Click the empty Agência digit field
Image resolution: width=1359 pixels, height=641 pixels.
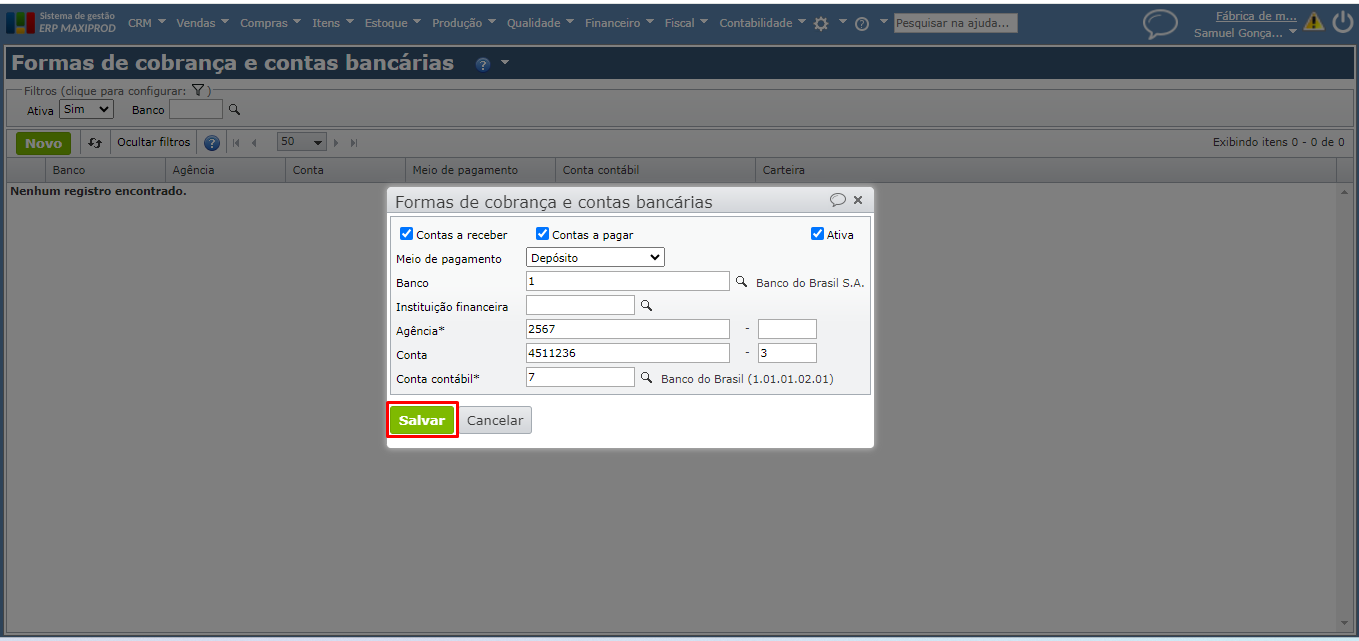click(787, 329)
